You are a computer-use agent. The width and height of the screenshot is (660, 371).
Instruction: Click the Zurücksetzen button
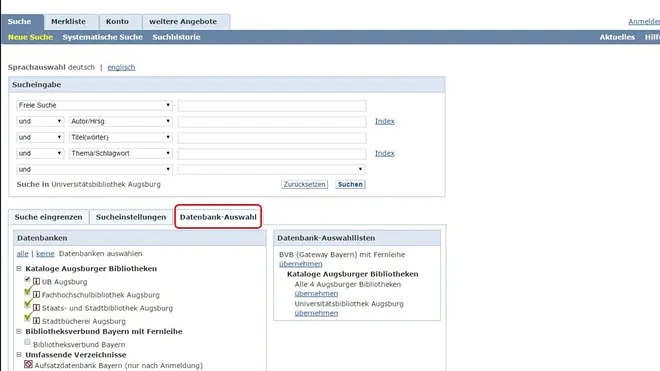pyautogui.click(x=304, y=184)
